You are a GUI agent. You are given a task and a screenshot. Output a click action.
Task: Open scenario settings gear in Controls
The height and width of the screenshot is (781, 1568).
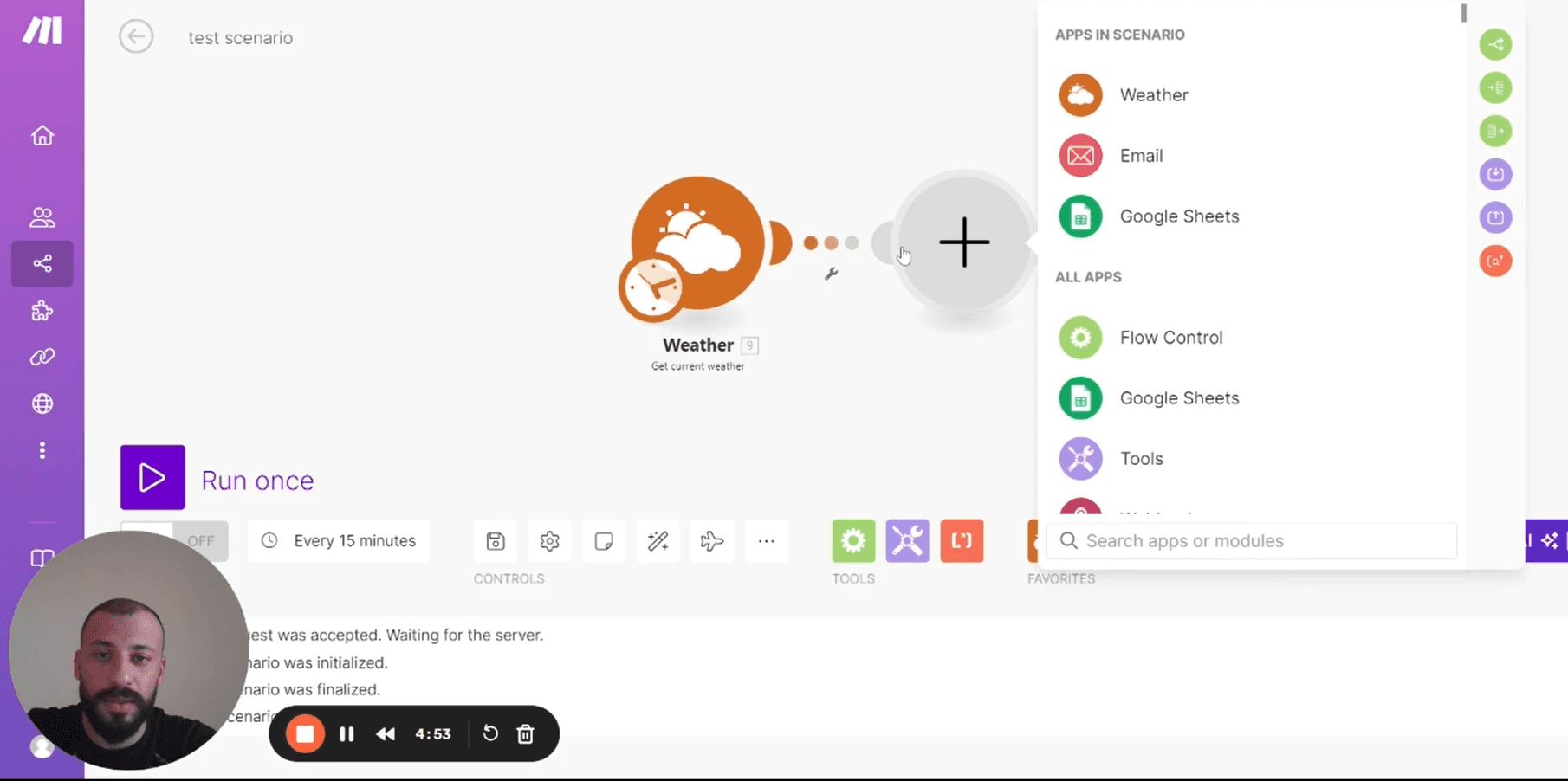[550, 541]
